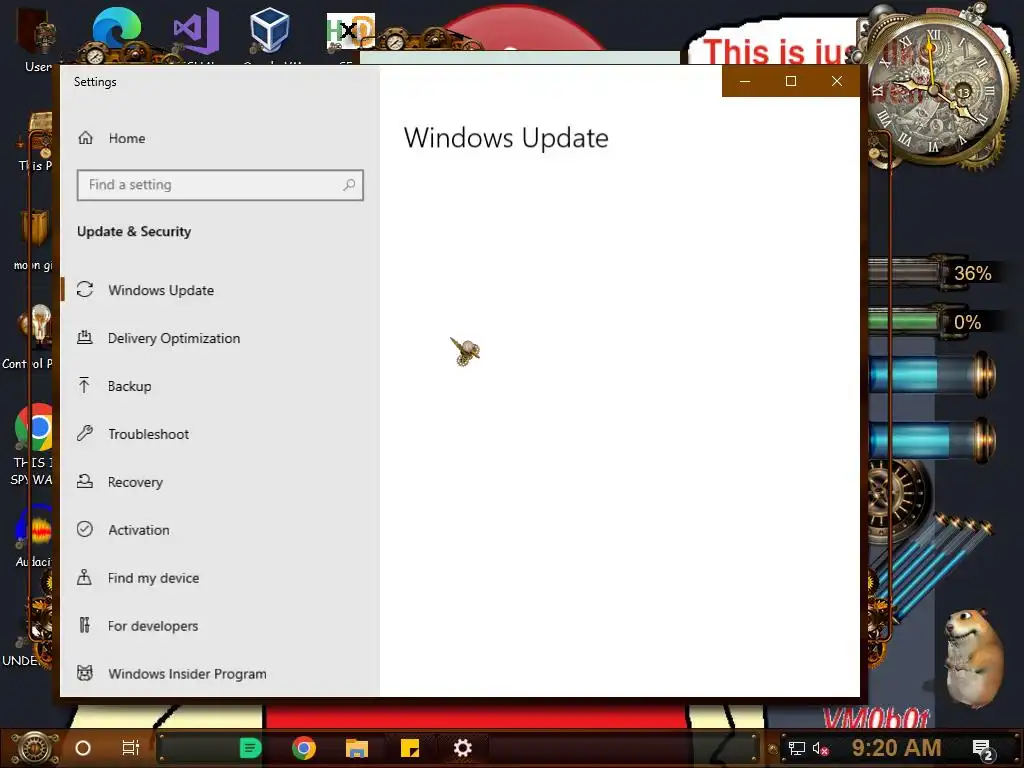Click the Find my device icon
Screen dimensions: 1024x768
click(x=84, y=577)
